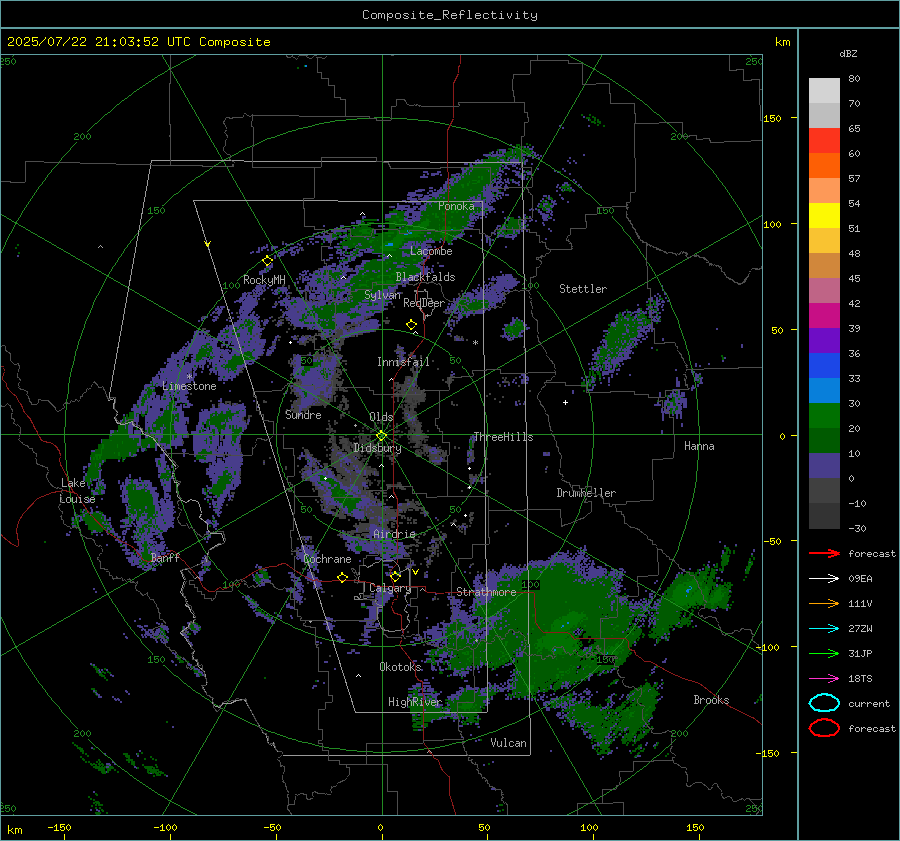Select the purple 39–36 dBZ swatch
Image resolution: width=900 pixels, height=841 pixels.
(824, 340)
